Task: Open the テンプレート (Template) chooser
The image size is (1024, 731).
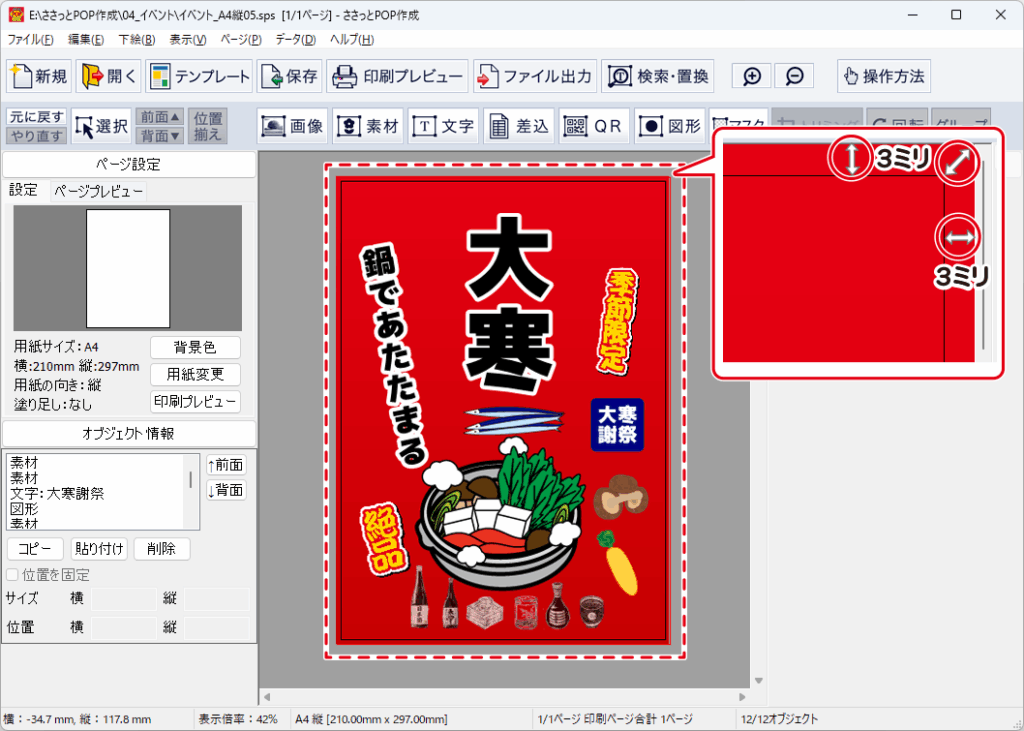Action: pyautogui.click(x=200, y=76)
